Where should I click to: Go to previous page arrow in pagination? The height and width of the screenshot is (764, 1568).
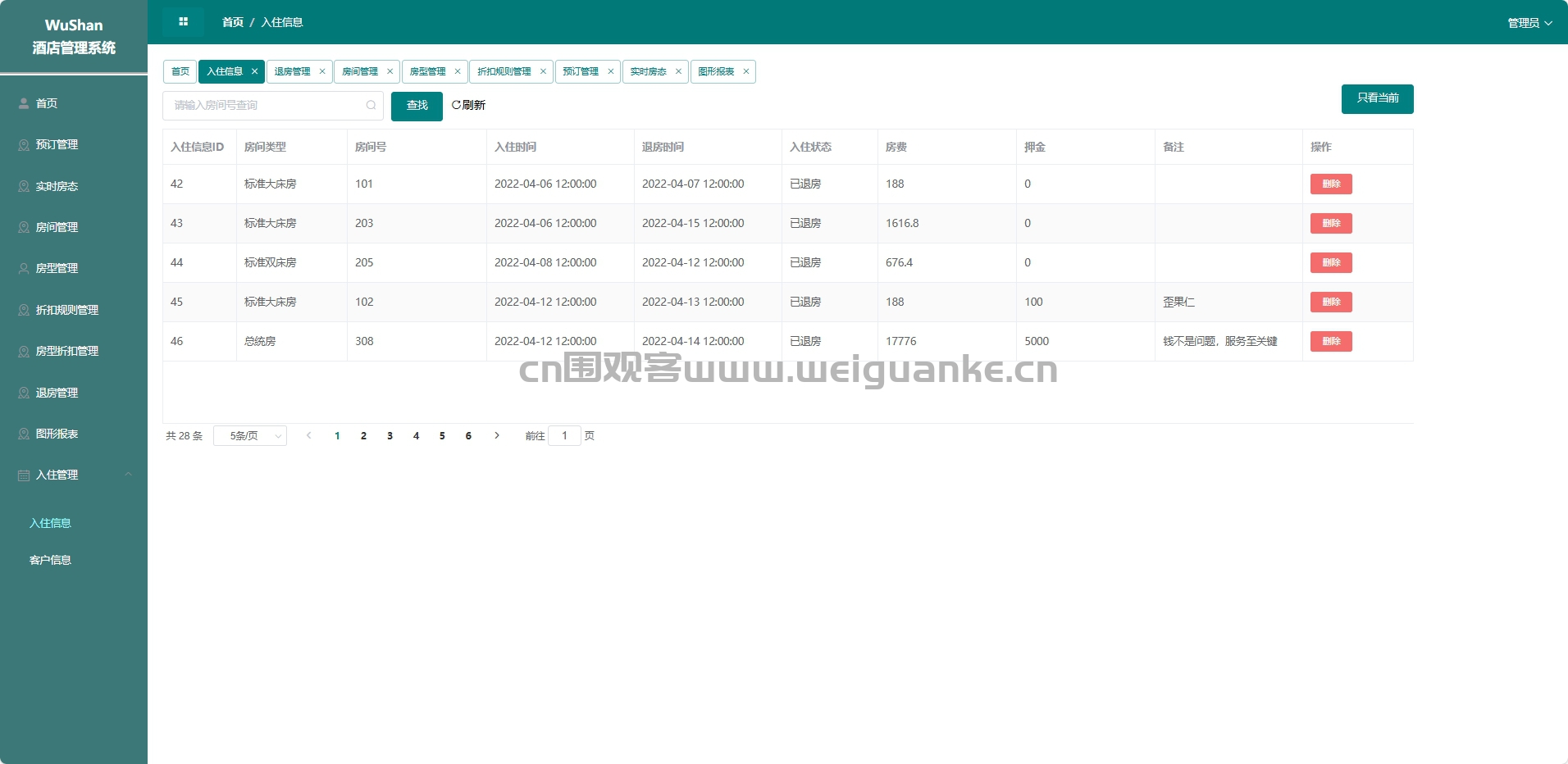pos(309,435)
